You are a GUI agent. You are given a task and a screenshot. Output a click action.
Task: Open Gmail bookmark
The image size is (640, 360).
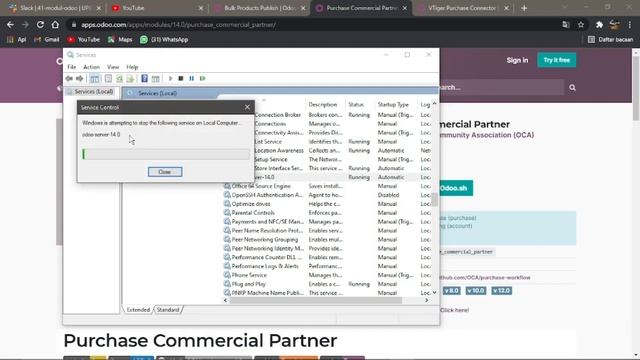click(x=47, y=40)
